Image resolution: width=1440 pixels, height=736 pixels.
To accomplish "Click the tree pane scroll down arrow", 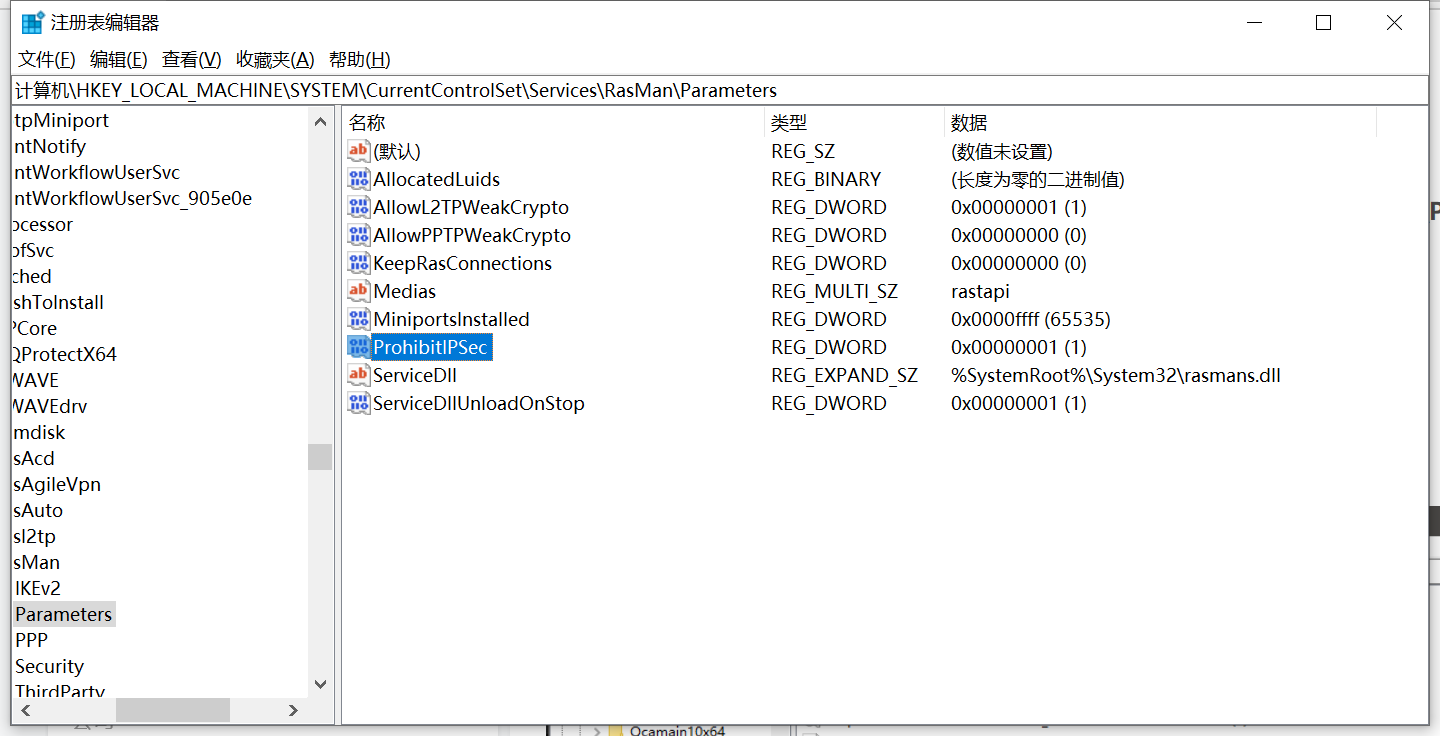I will tap(320, 684).
